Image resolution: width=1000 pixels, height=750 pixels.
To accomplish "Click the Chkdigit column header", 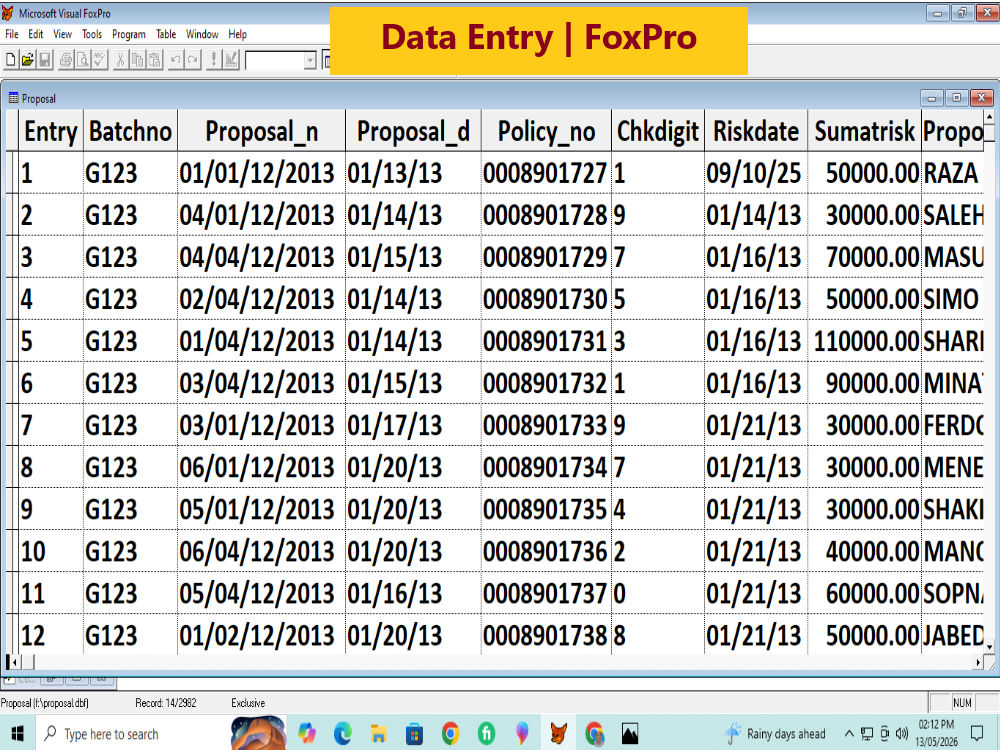I will pos(658,131).
